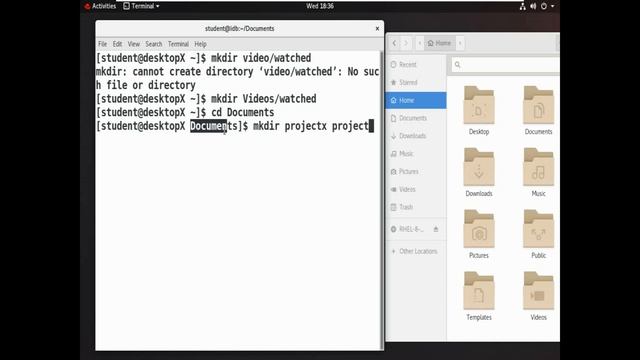Focus the Files search field
This screenshot has width=640, height=360.
point(505,64)
